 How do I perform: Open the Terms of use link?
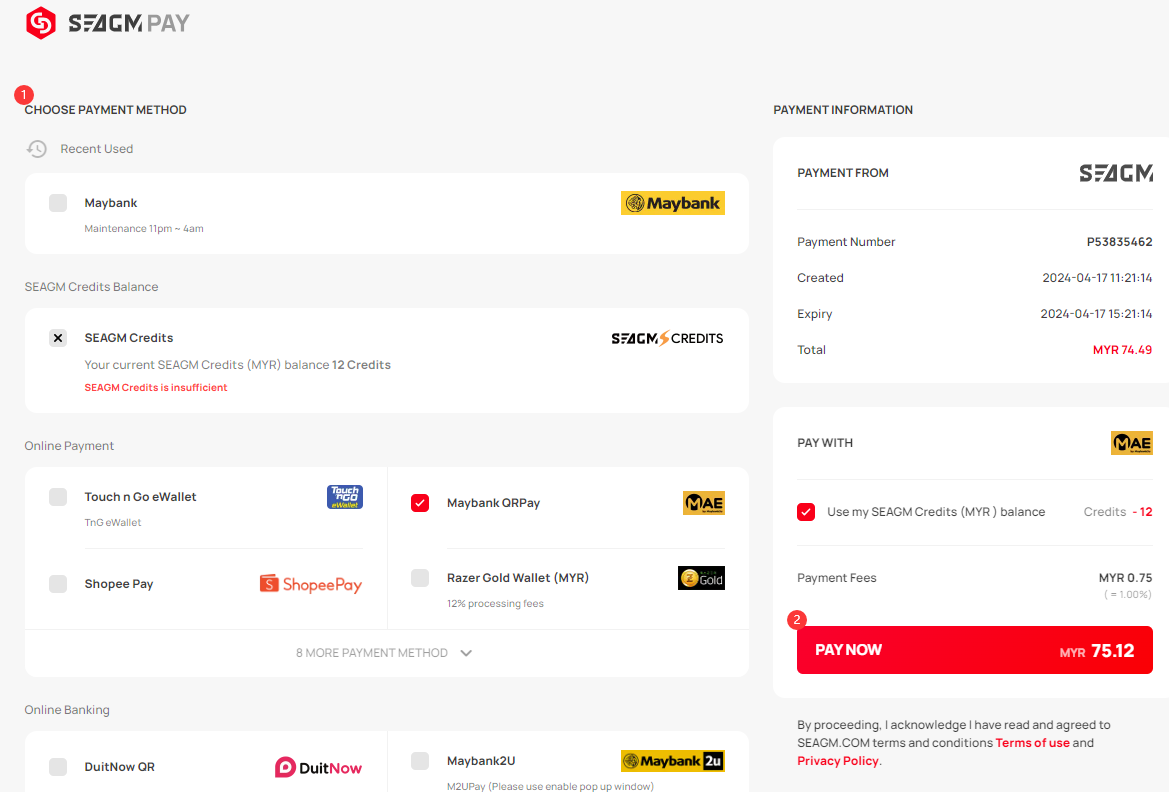pyautogui.click(x=1033, y=743)
